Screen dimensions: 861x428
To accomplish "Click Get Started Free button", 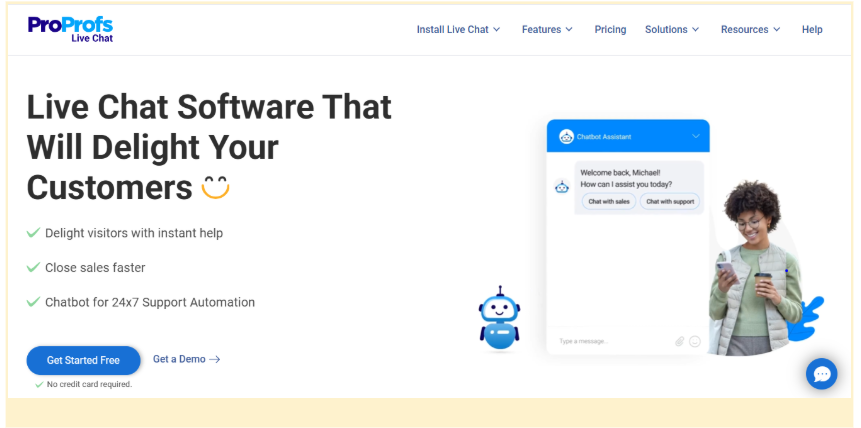I will point(83,360).
